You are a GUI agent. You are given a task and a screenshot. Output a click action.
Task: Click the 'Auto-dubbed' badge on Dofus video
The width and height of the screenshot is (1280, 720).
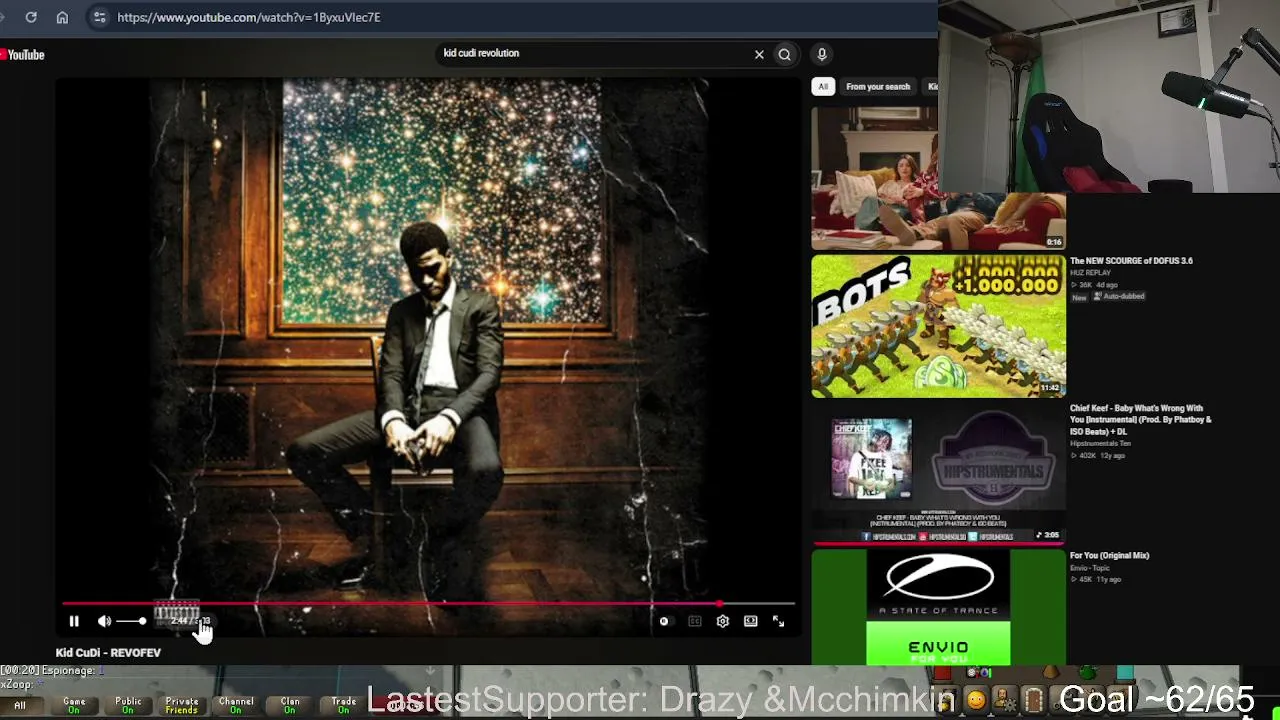pyautogui.click(x=1119, y=297)
